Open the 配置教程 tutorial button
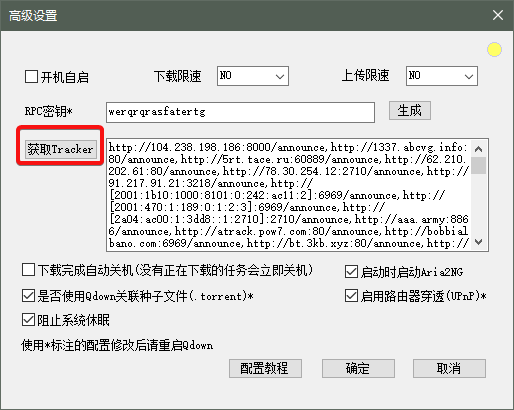 click(x=265, y=368)
